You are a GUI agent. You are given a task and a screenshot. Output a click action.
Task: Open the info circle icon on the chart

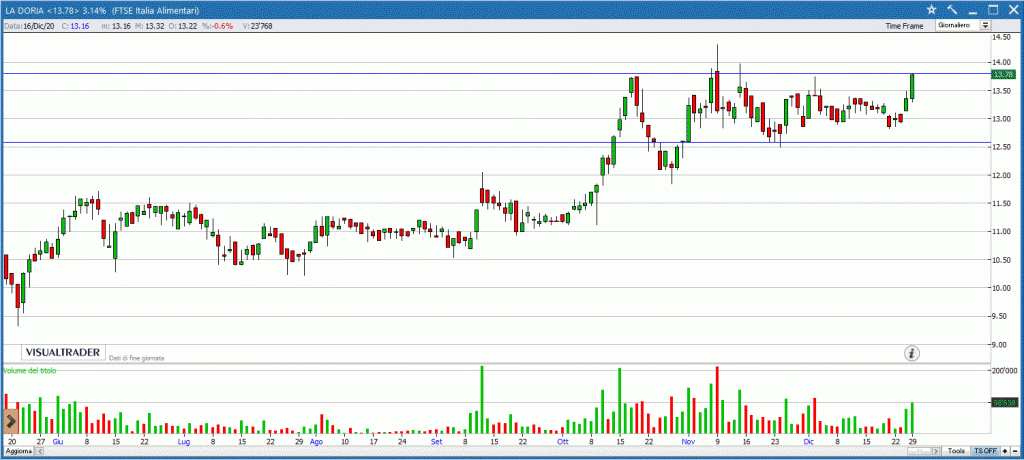(912, 353)
